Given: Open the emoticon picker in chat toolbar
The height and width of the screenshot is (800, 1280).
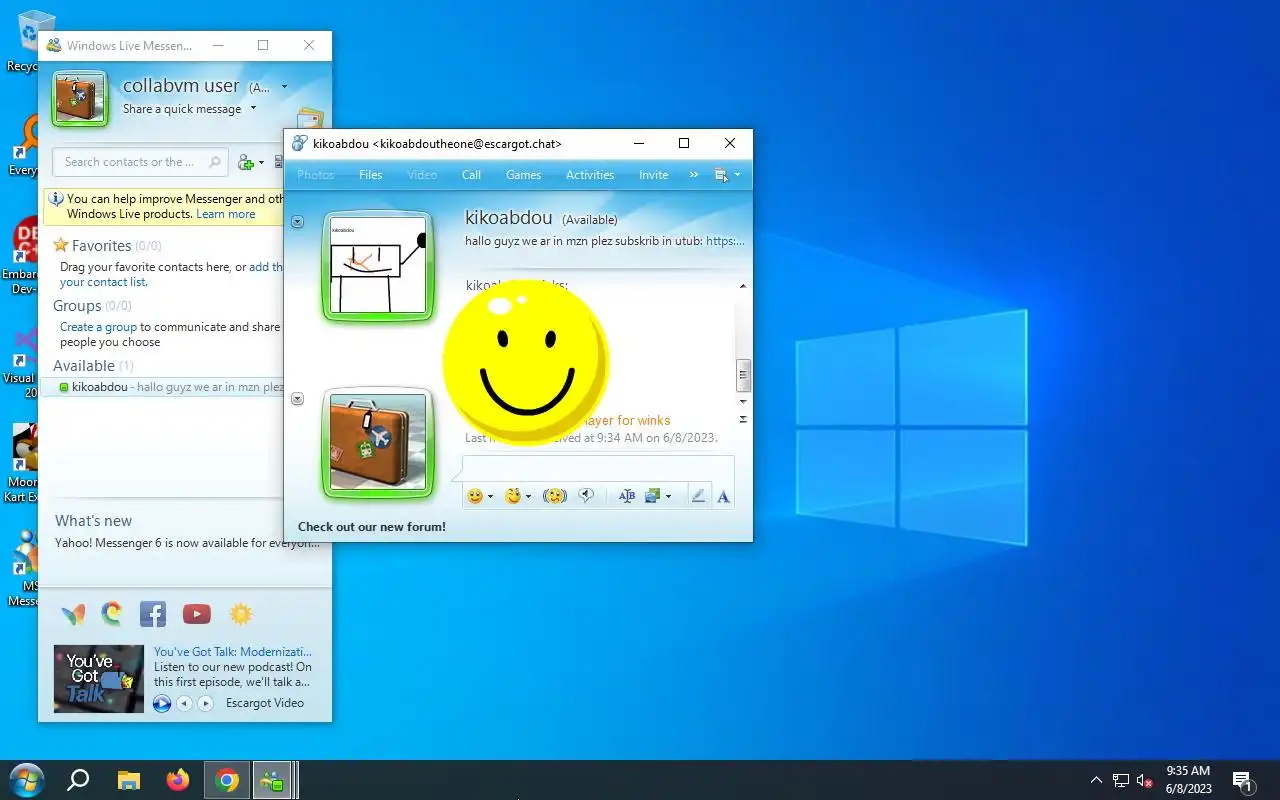Looking at the screenshot, I should click(x=475, y=496).
